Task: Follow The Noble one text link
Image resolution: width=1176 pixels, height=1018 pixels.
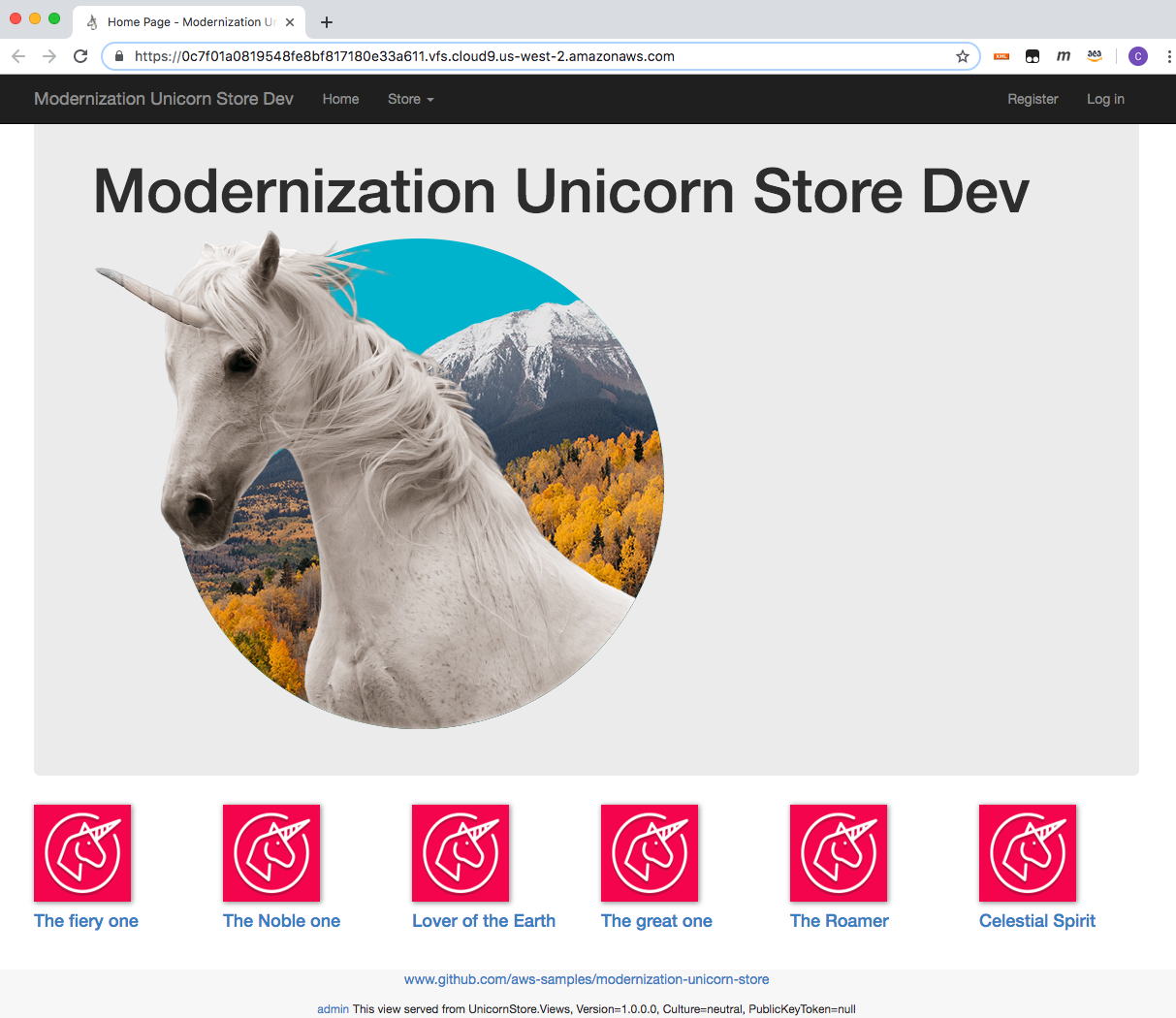Action: click(281, 921)
